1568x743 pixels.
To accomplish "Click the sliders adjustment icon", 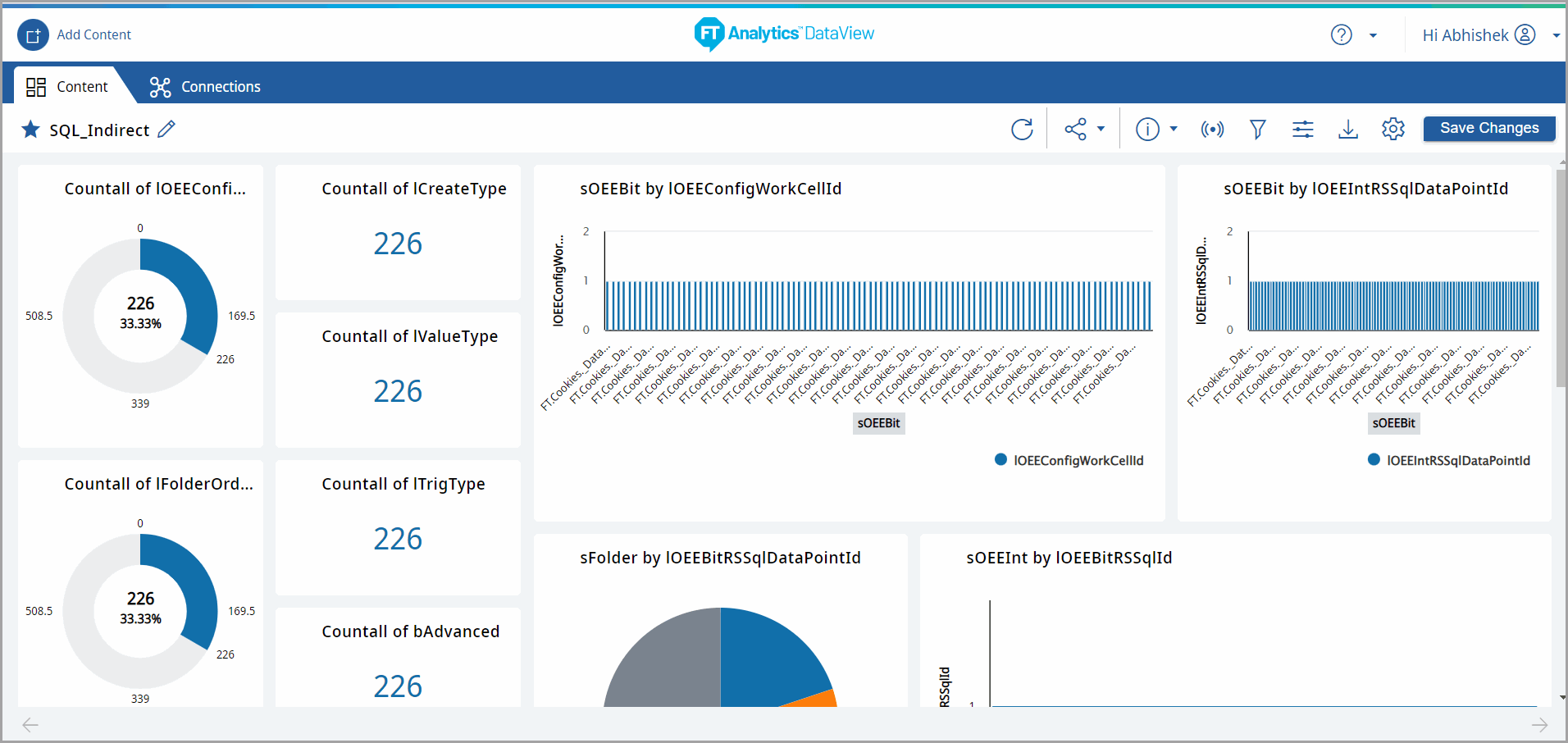I will pyautogui.click(x=1302, y=130).
